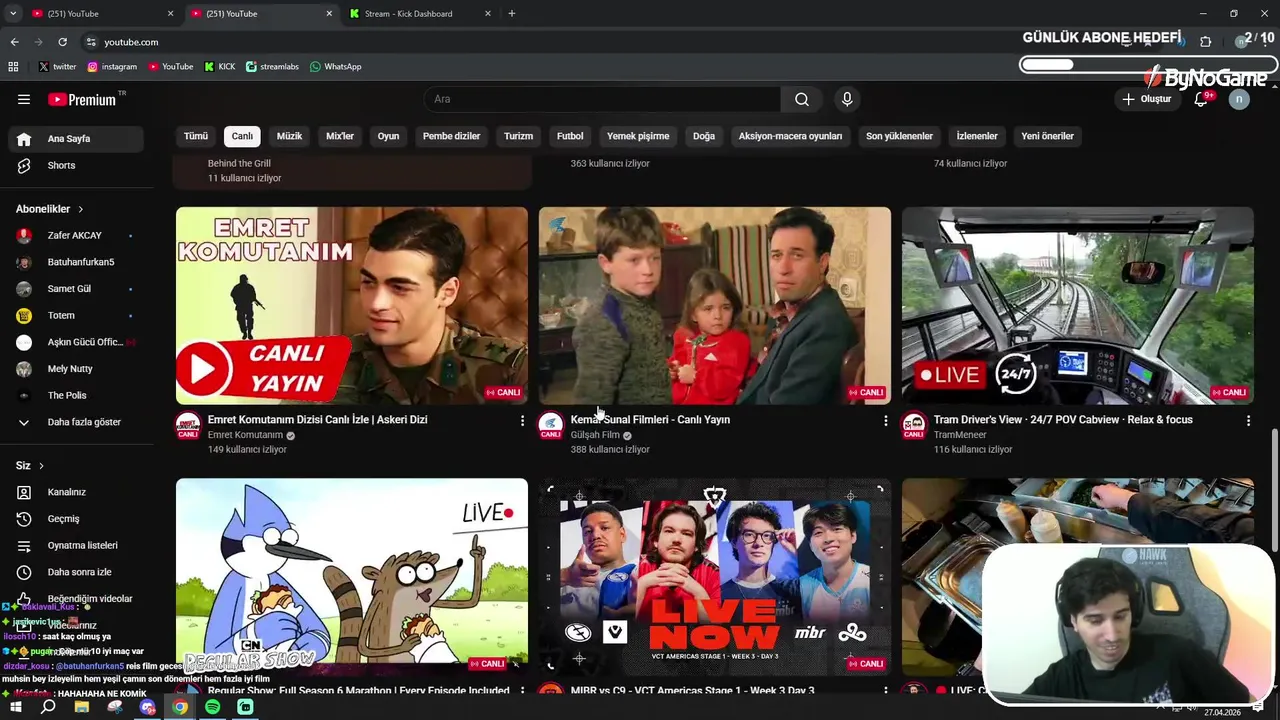Image resolution: width=1280 pixels, height=720 pixels.
Task: Select the Oyun filter chip
Action: click(x=388, y=136)
